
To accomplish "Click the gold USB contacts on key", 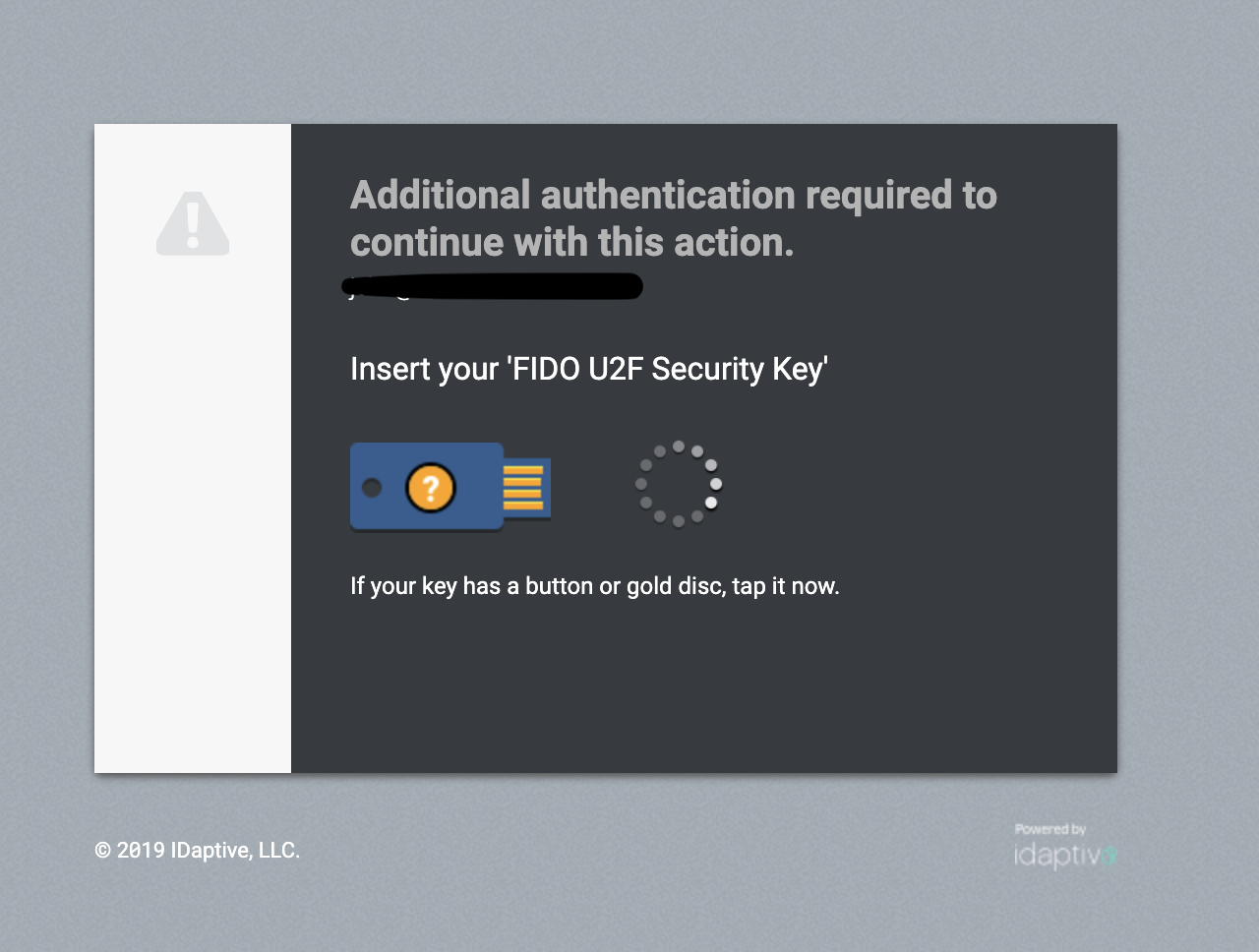I will 523,487.
